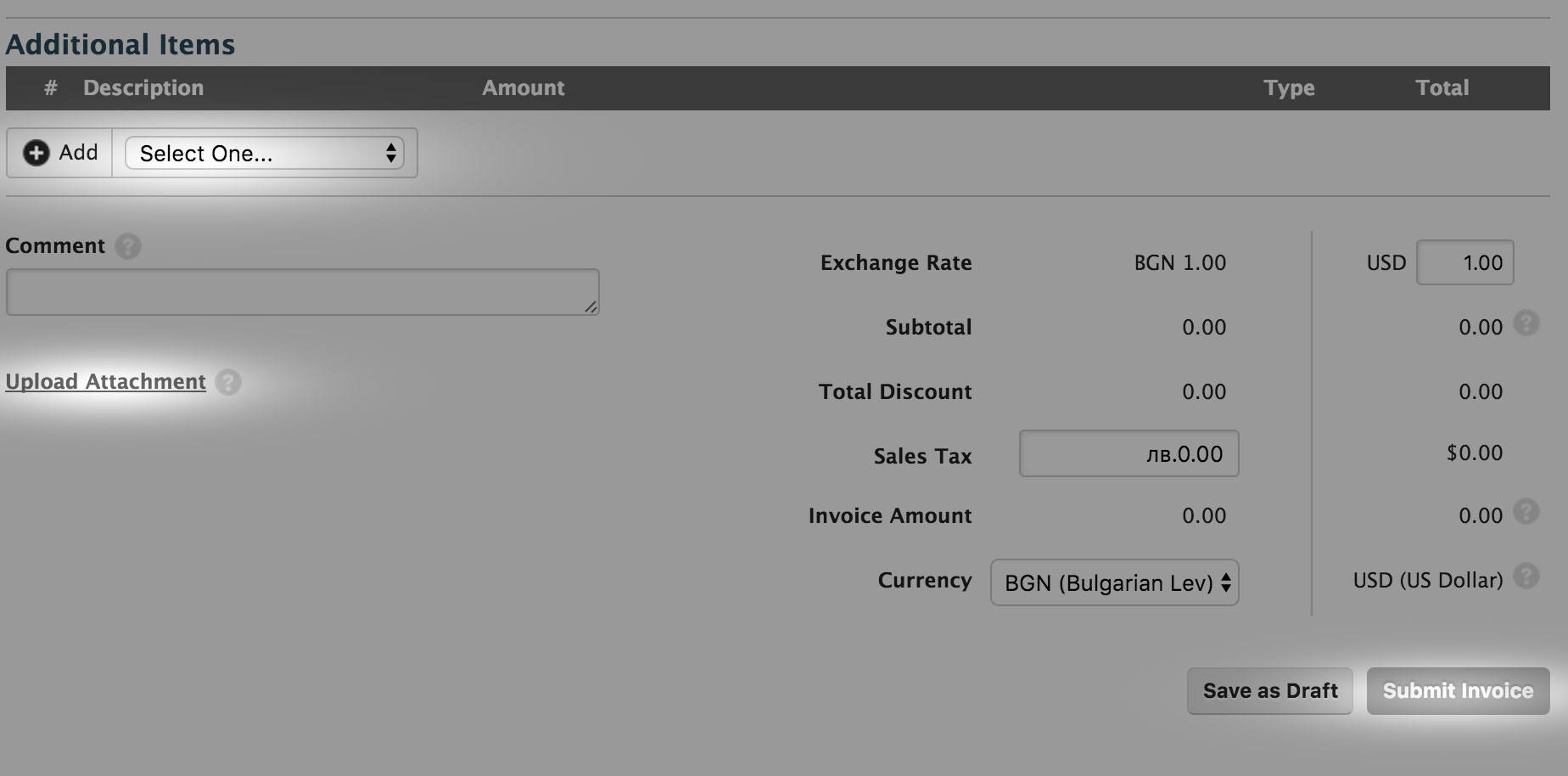Screen dimensions: 1568x776
Task: Open the Currency dropdown showing BGN (Bulgarian Lev)
Action: [1113, 583]
